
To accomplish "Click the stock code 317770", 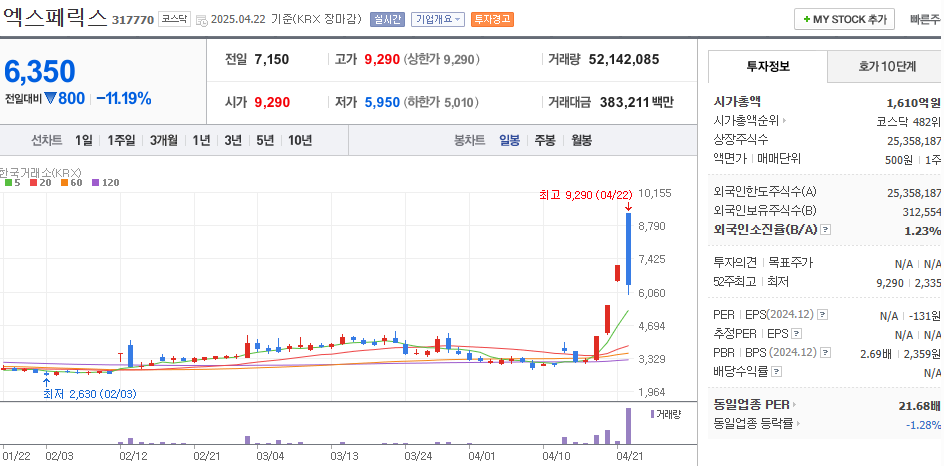I will pos(133,20).
